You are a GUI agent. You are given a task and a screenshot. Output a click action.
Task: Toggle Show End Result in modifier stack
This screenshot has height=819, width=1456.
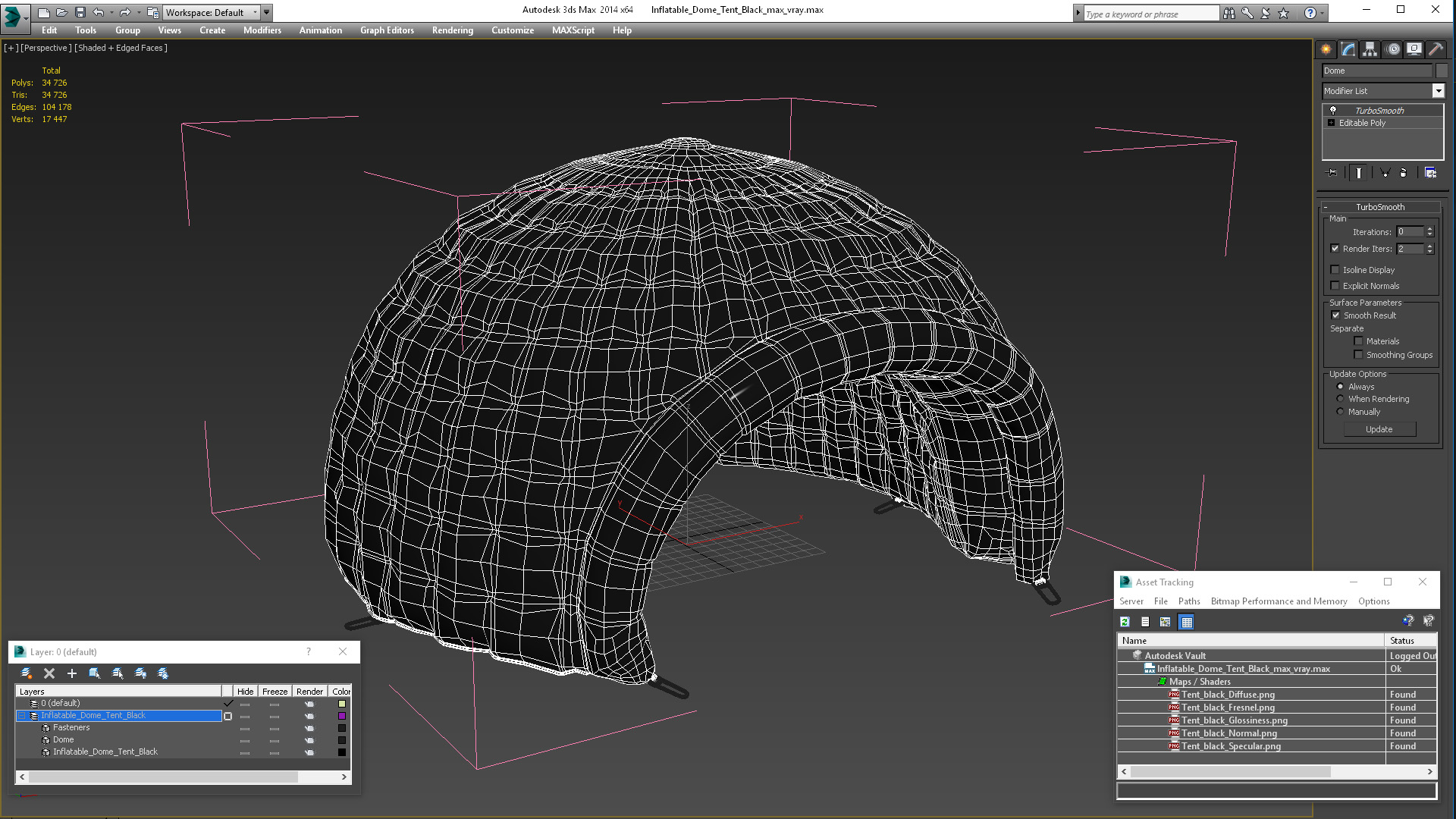[1359, 173]
